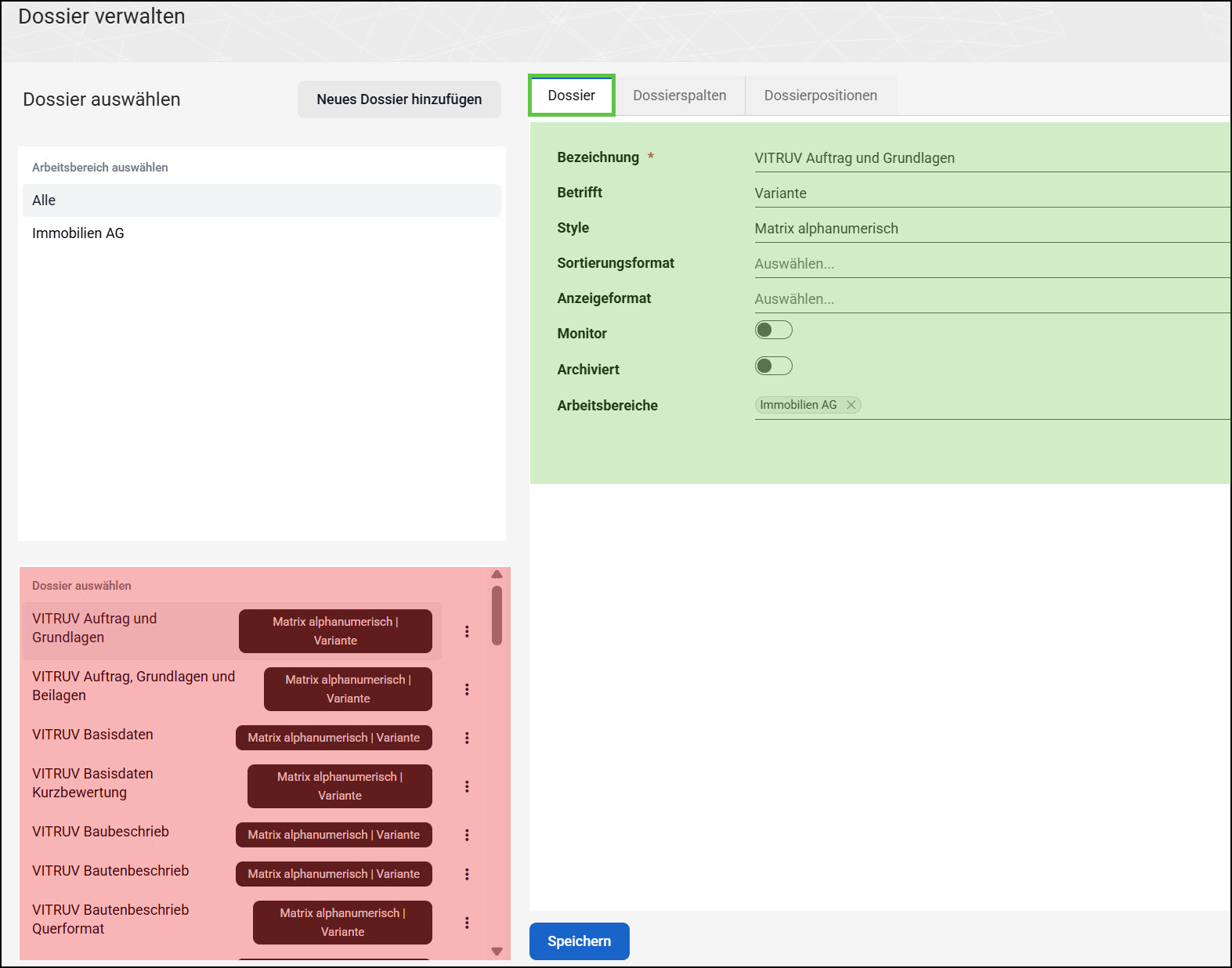Click badge of VITRUV Bautenbeschrieb Querformat row
The width and height of the screenshot is (1232, 968).
tap(342, 923)
